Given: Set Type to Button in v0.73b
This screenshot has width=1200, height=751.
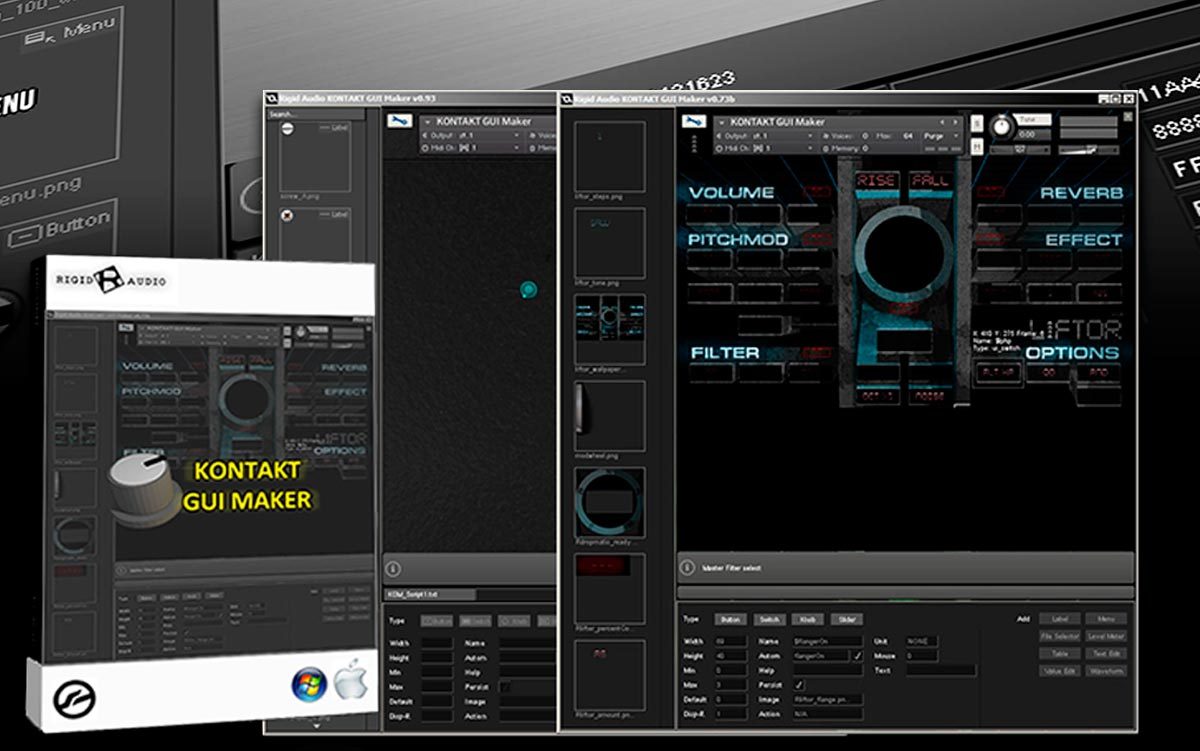Looking at the screenshot, I should [x=730, y=619].
